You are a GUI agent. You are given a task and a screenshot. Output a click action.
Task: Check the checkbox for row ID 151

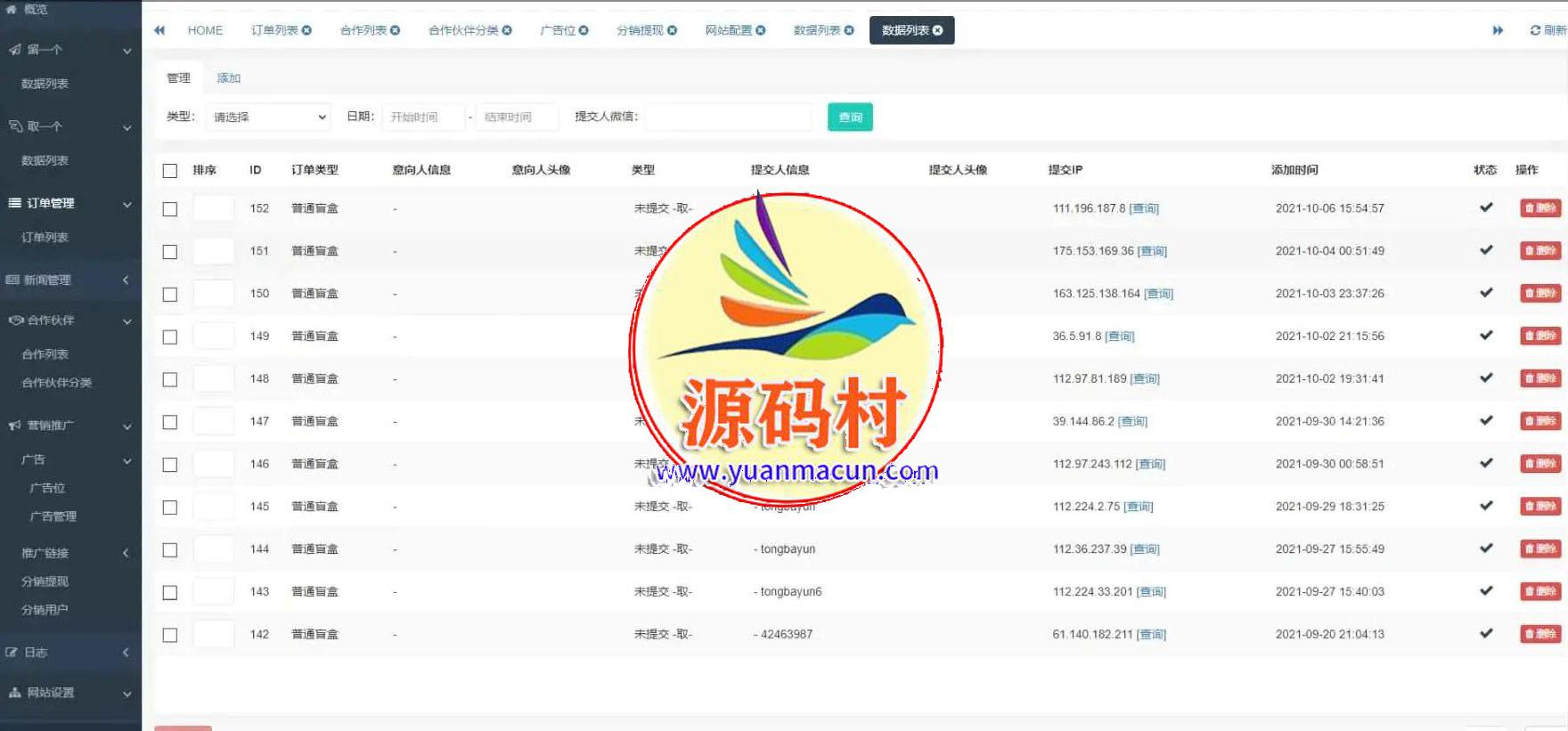(170, 252)
